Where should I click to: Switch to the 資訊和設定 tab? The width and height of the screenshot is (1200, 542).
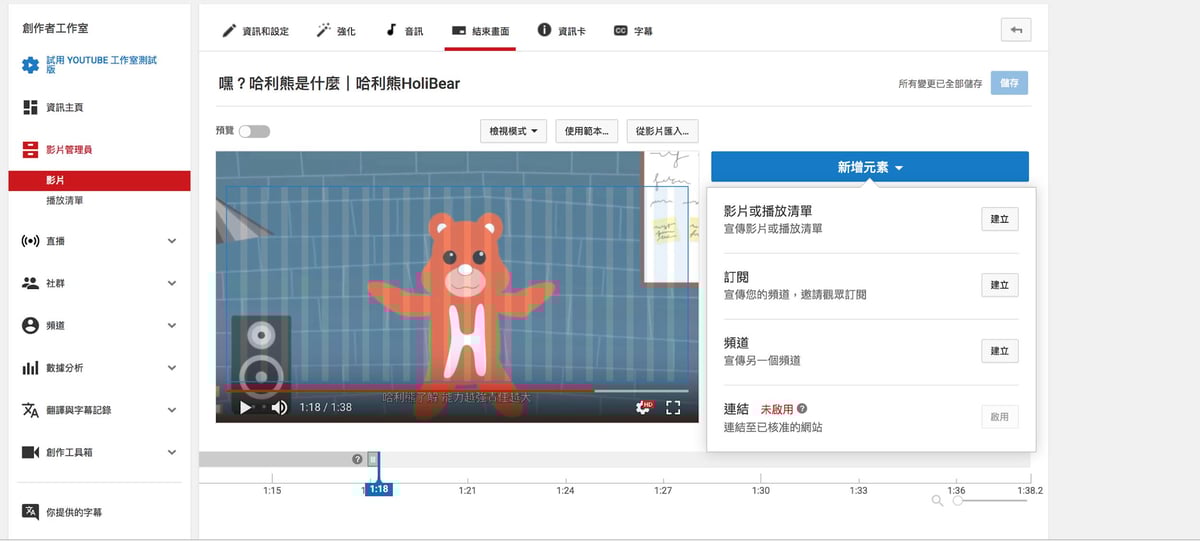256,31
